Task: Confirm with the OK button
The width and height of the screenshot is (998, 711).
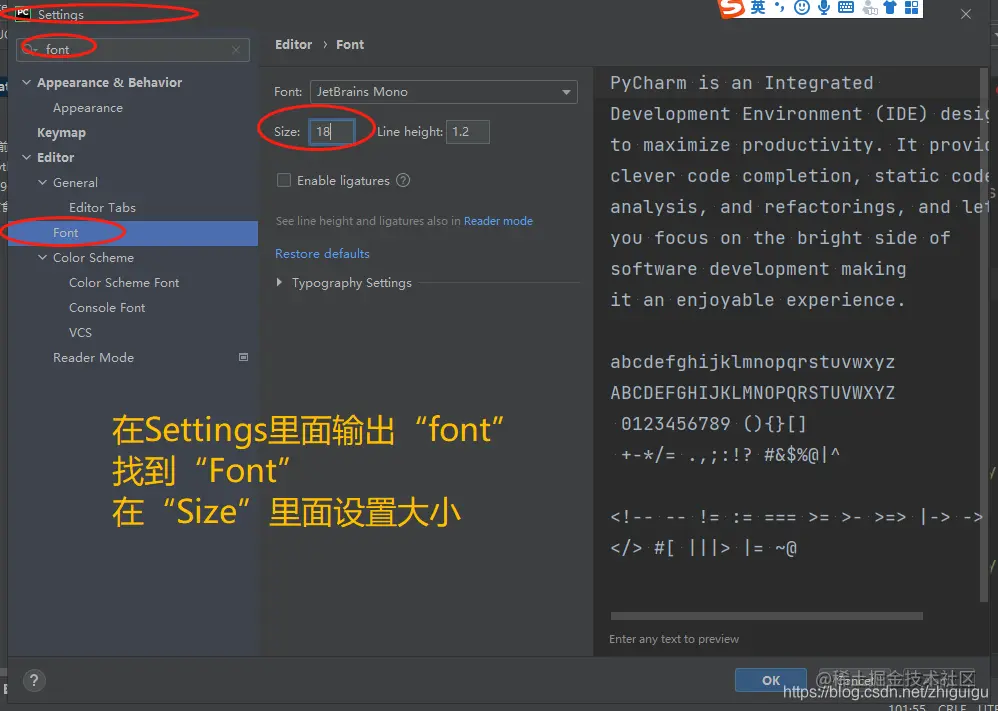Action: (771, 680)
